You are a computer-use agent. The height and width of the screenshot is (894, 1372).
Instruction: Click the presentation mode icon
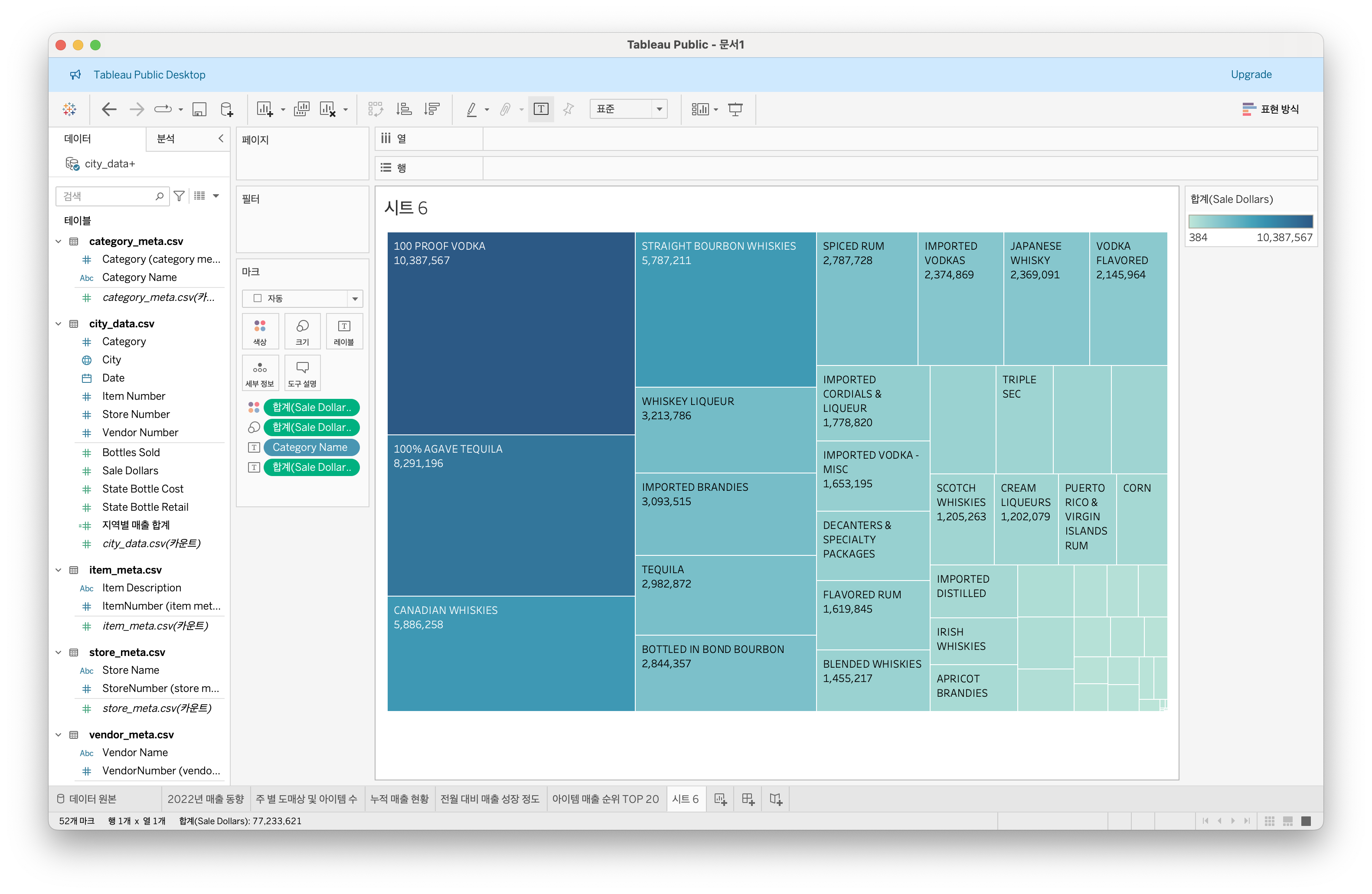click(x=735, y=109)
